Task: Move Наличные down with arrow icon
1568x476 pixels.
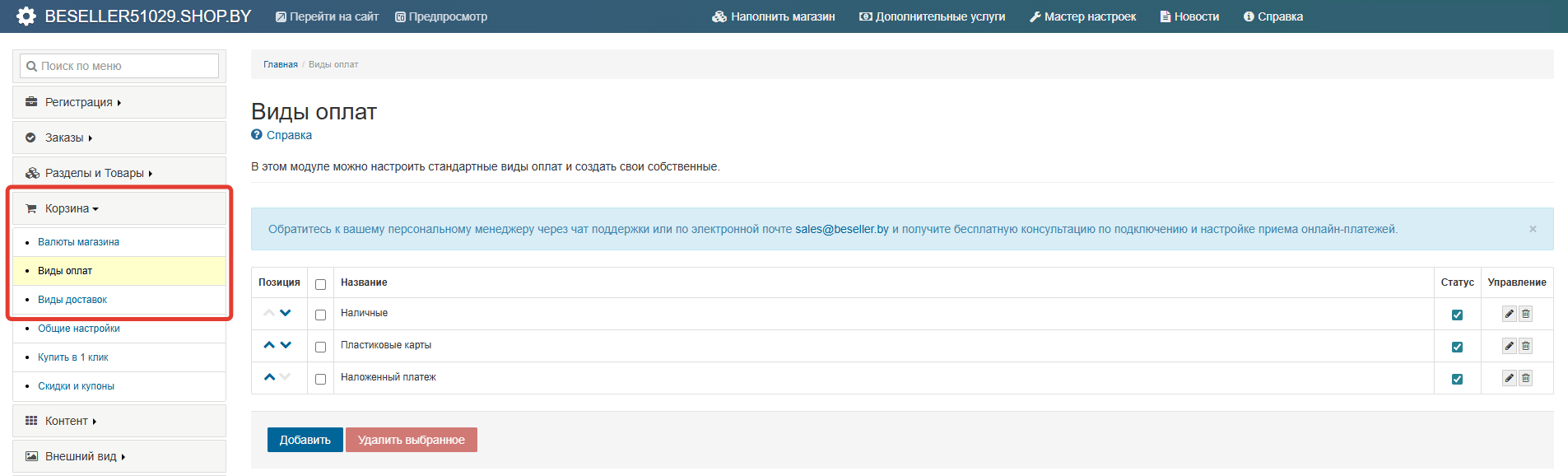Action: 286,313
